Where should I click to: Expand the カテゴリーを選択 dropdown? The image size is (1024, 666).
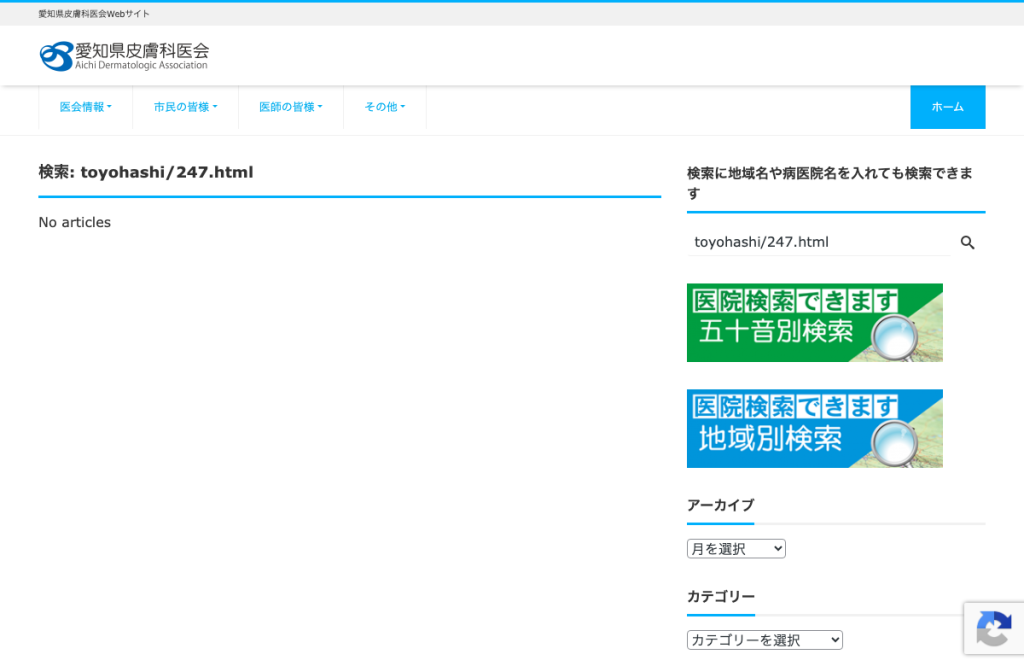[x=765, y=640]
